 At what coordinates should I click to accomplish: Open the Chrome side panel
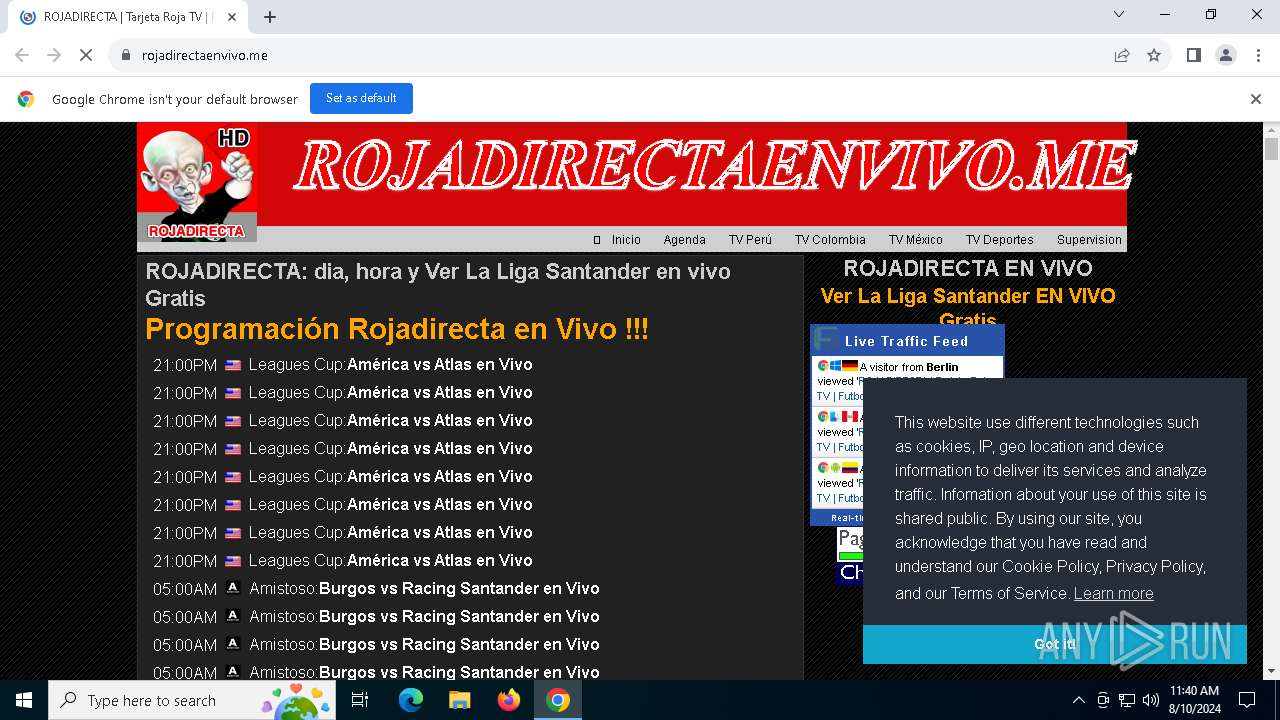click(1194, 56)
